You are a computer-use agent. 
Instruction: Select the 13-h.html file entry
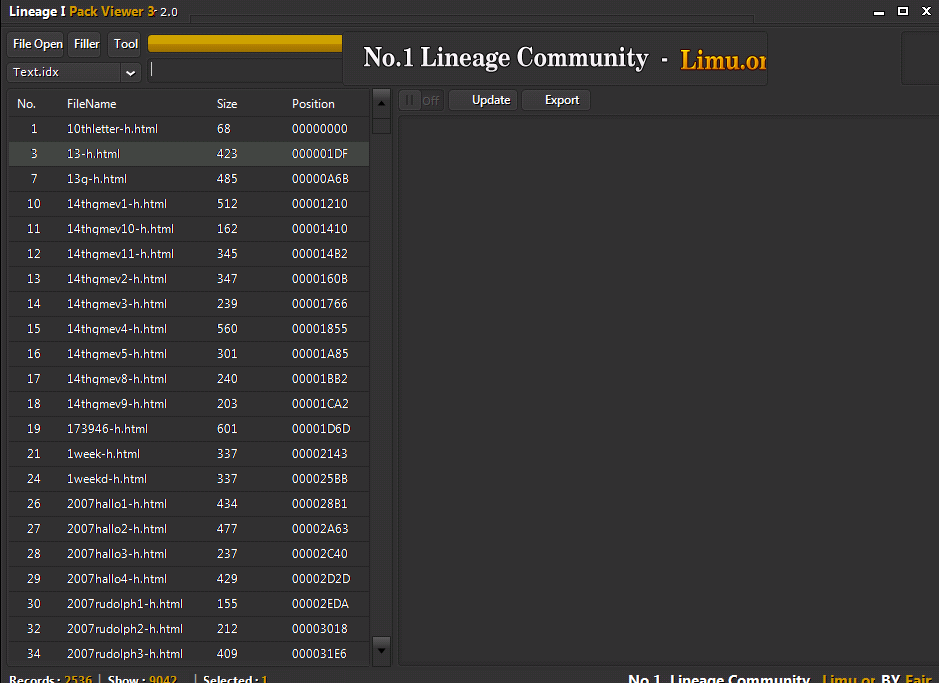(189, 154)
